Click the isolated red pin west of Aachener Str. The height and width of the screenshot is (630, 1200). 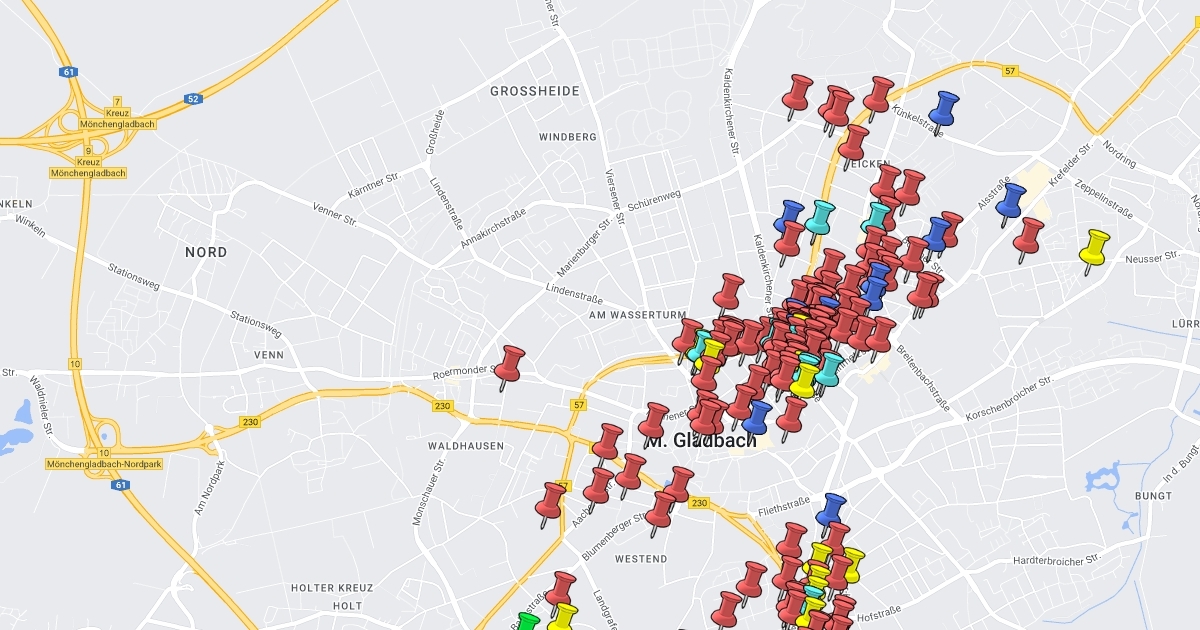551,500
